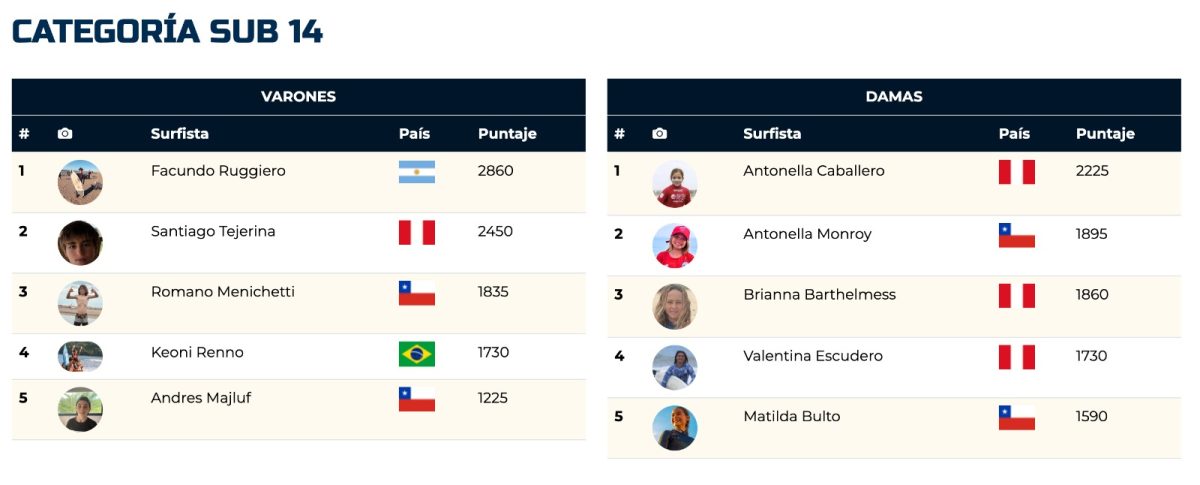The image size is (1200, 485).
Task: Click the Puntaje column header in Varones
Action: (507, 134)
